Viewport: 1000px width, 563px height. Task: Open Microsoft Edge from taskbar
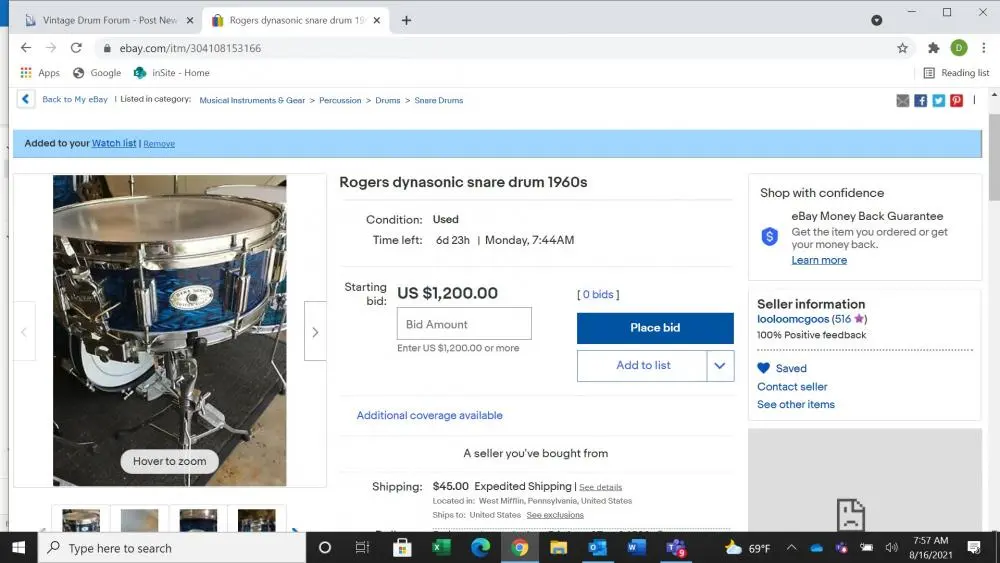480,548
